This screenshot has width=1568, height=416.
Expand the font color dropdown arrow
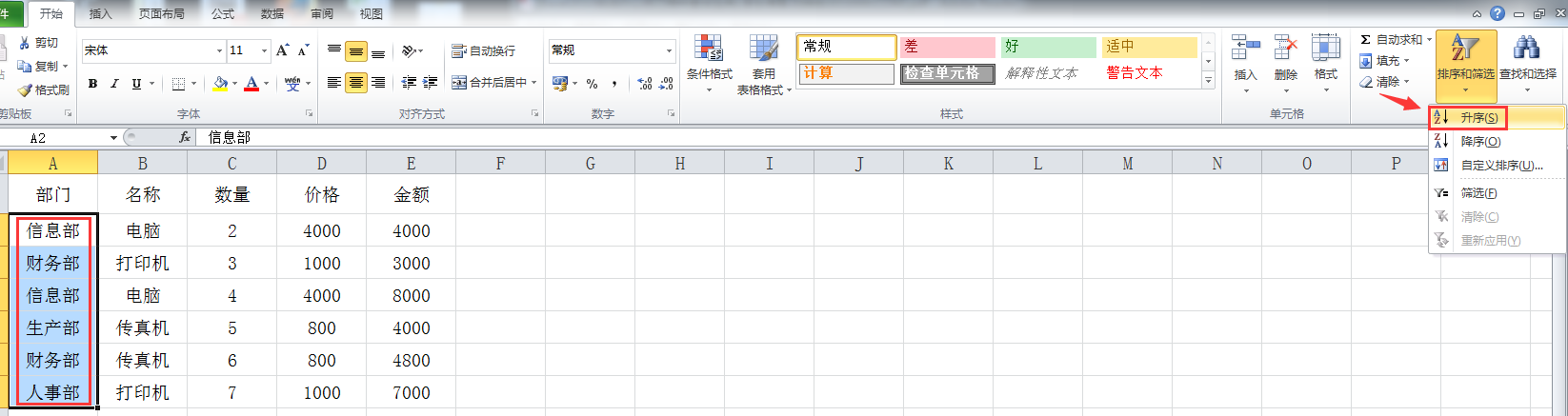tap(266, 84)
